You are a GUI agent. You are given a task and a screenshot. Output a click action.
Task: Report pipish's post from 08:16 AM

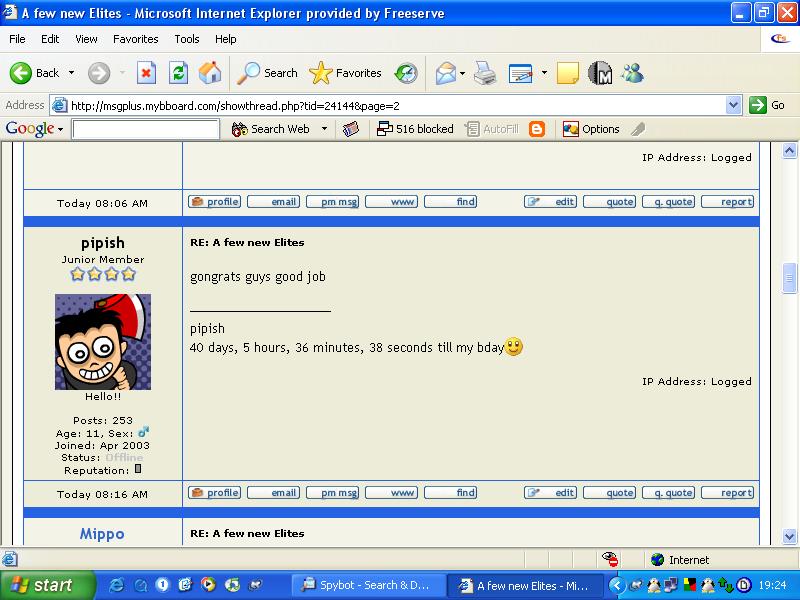coord(728,493)
